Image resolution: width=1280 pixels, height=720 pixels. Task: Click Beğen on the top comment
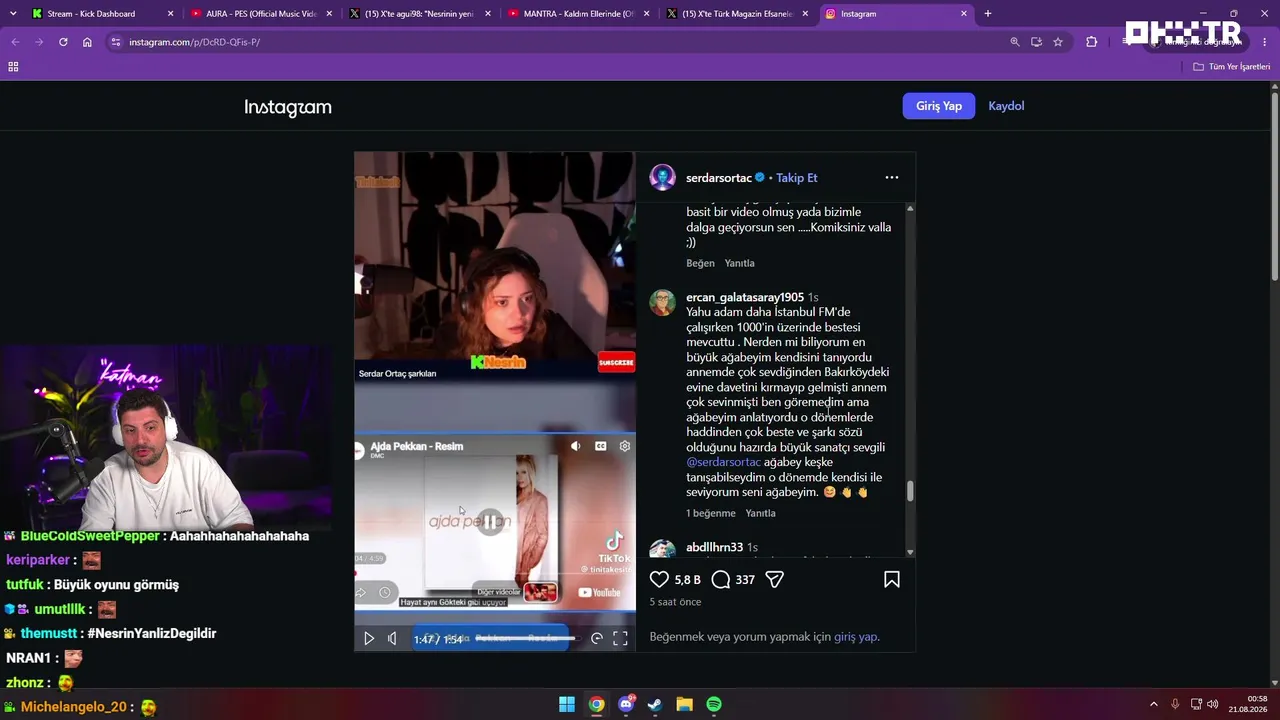coord(700,263)
